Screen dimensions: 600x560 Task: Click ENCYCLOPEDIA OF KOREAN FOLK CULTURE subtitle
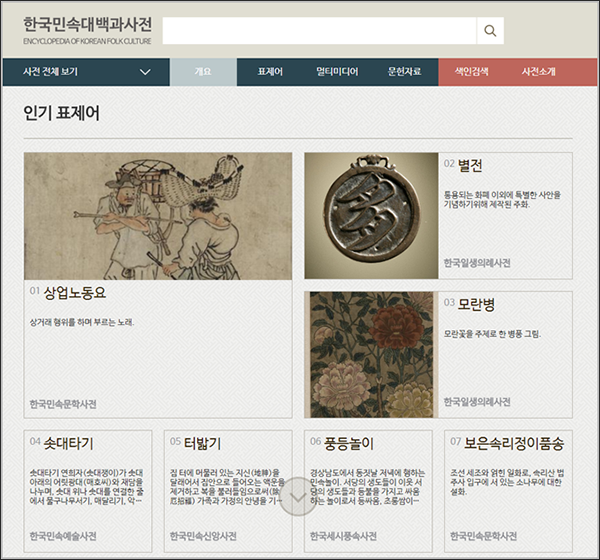point(87,41)
